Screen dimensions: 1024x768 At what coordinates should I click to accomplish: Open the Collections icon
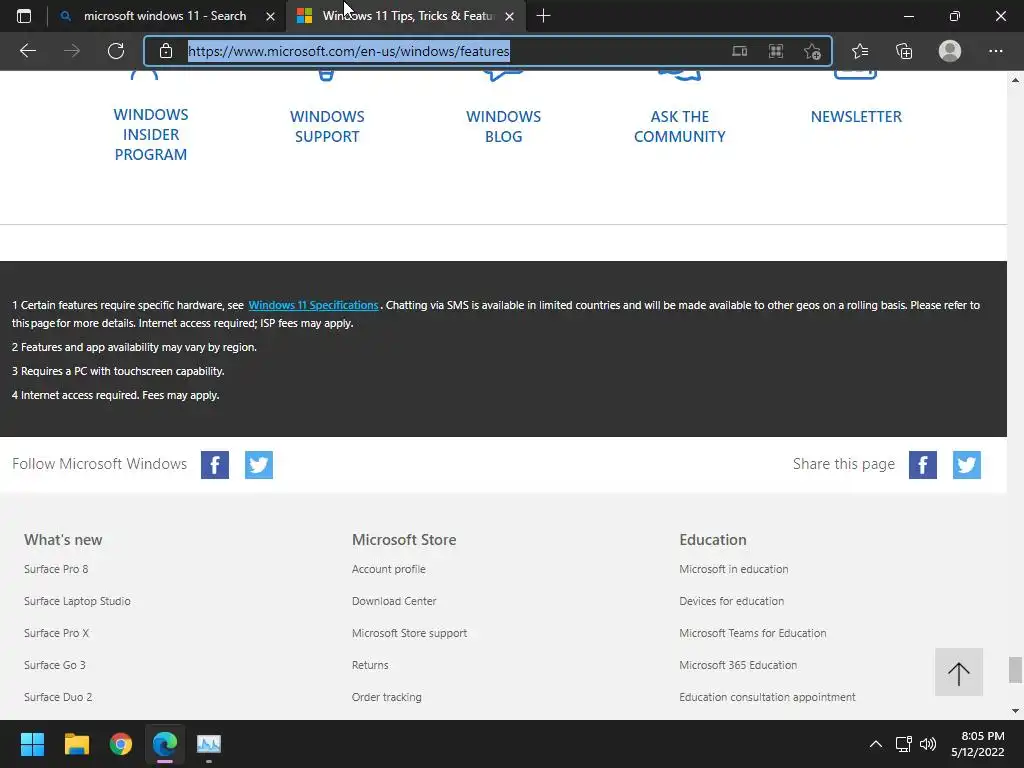[904, 51]
